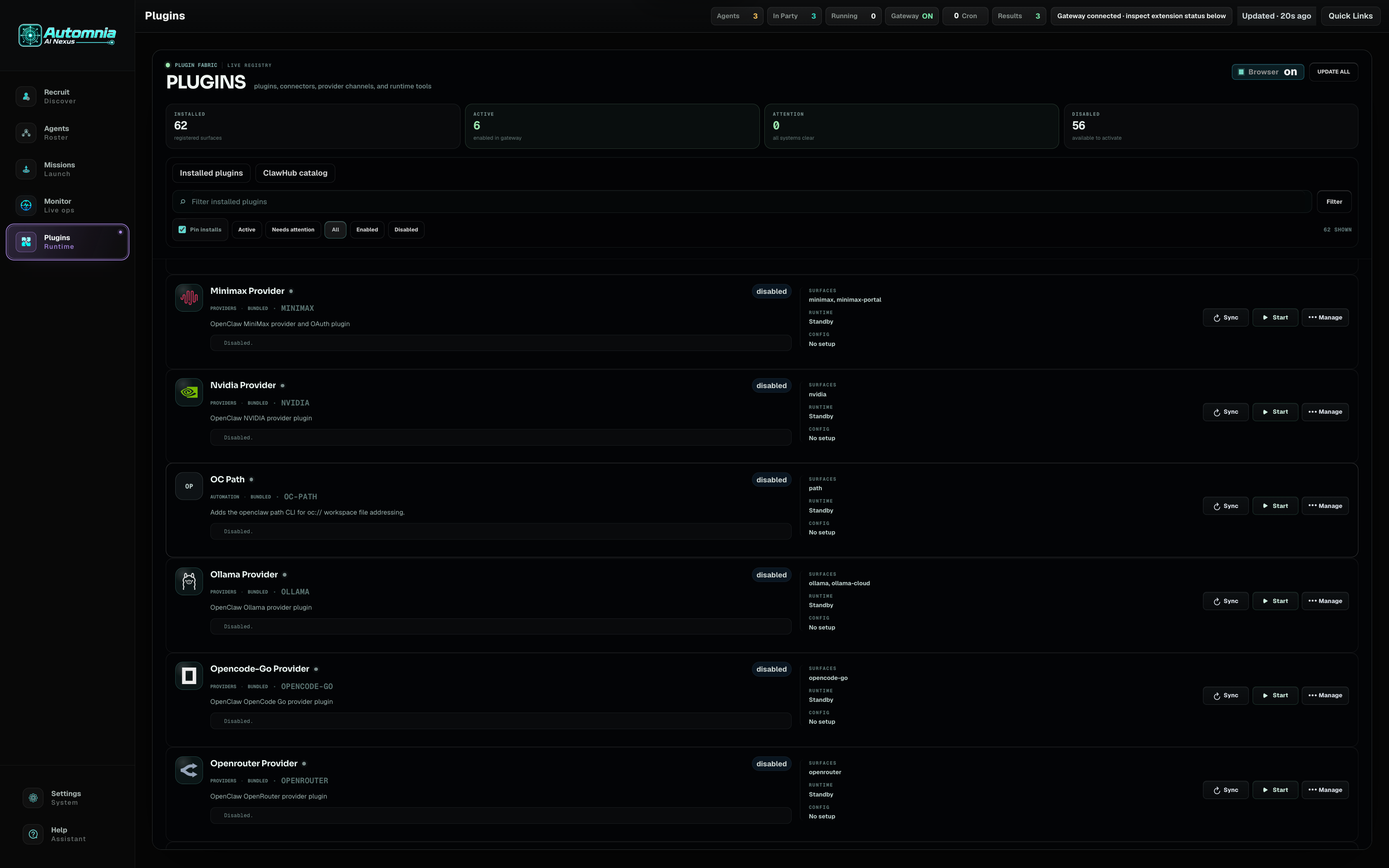Select the All filter chip
Screen dimensions: 1389x868
tap(335, 230)
